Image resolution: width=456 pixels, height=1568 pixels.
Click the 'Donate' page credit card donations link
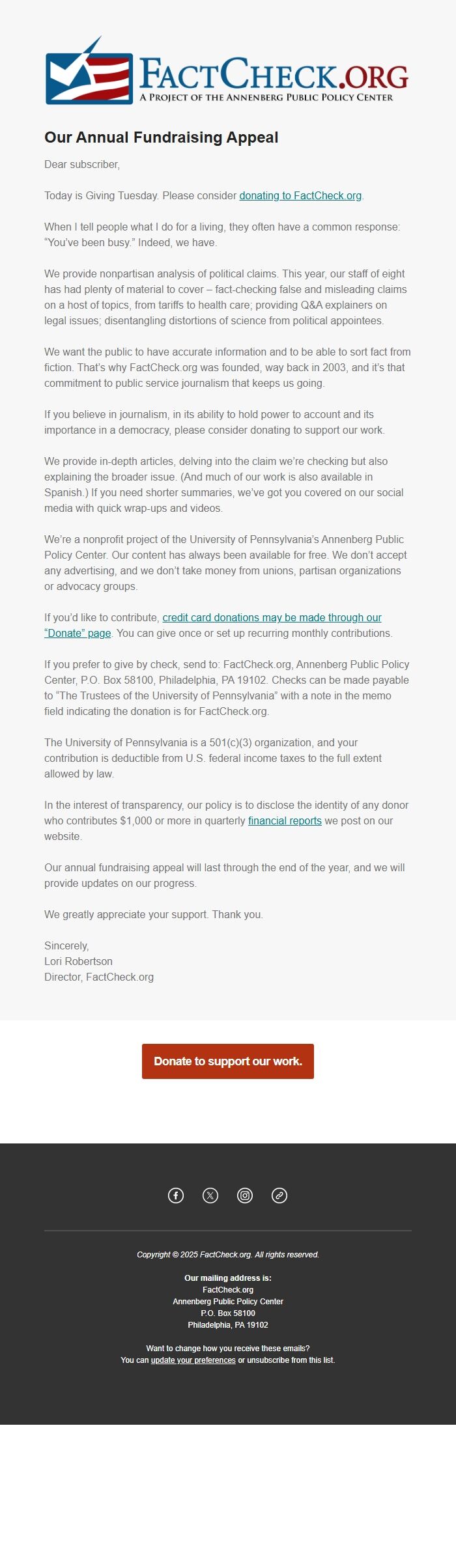273,617
